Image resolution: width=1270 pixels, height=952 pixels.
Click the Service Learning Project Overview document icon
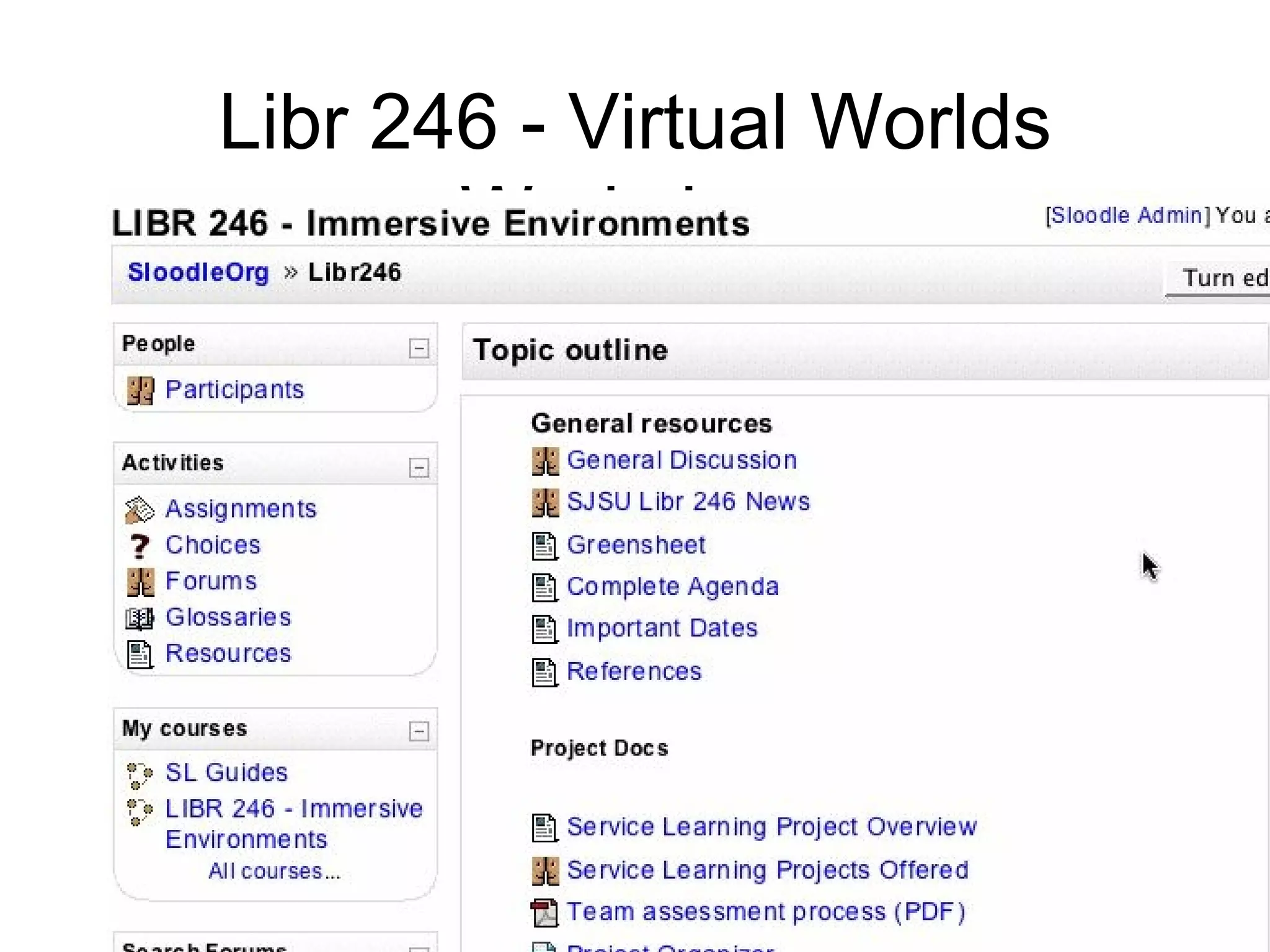[545, 828]
